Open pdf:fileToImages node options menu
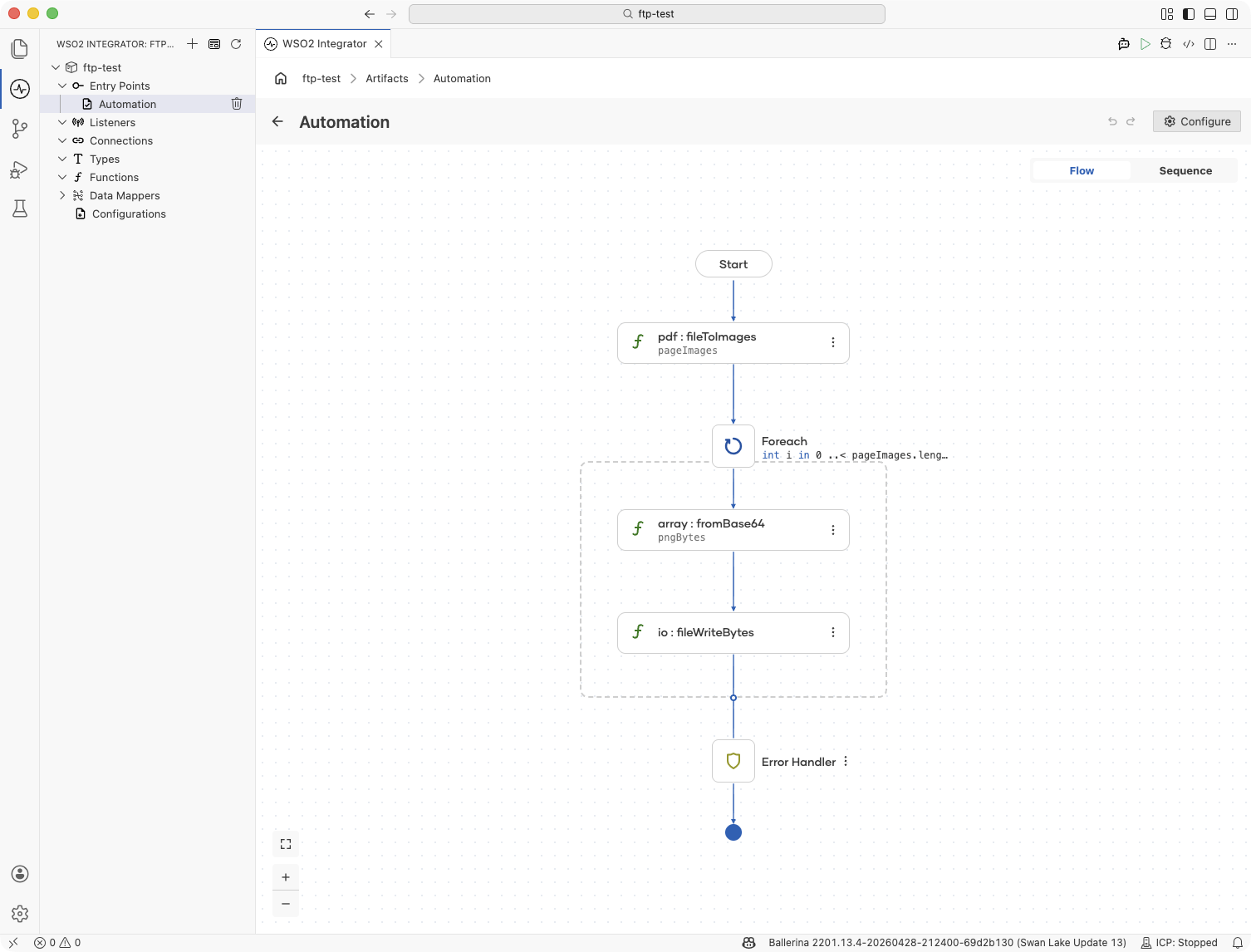 point(833,342)
